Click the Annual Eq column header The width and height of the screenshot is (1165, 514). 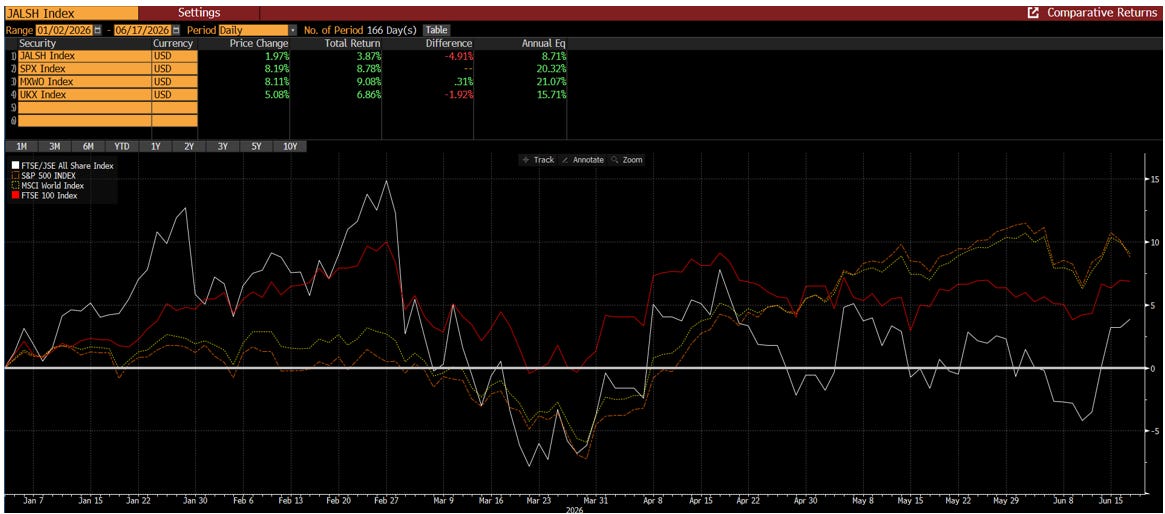coord(542,44)
